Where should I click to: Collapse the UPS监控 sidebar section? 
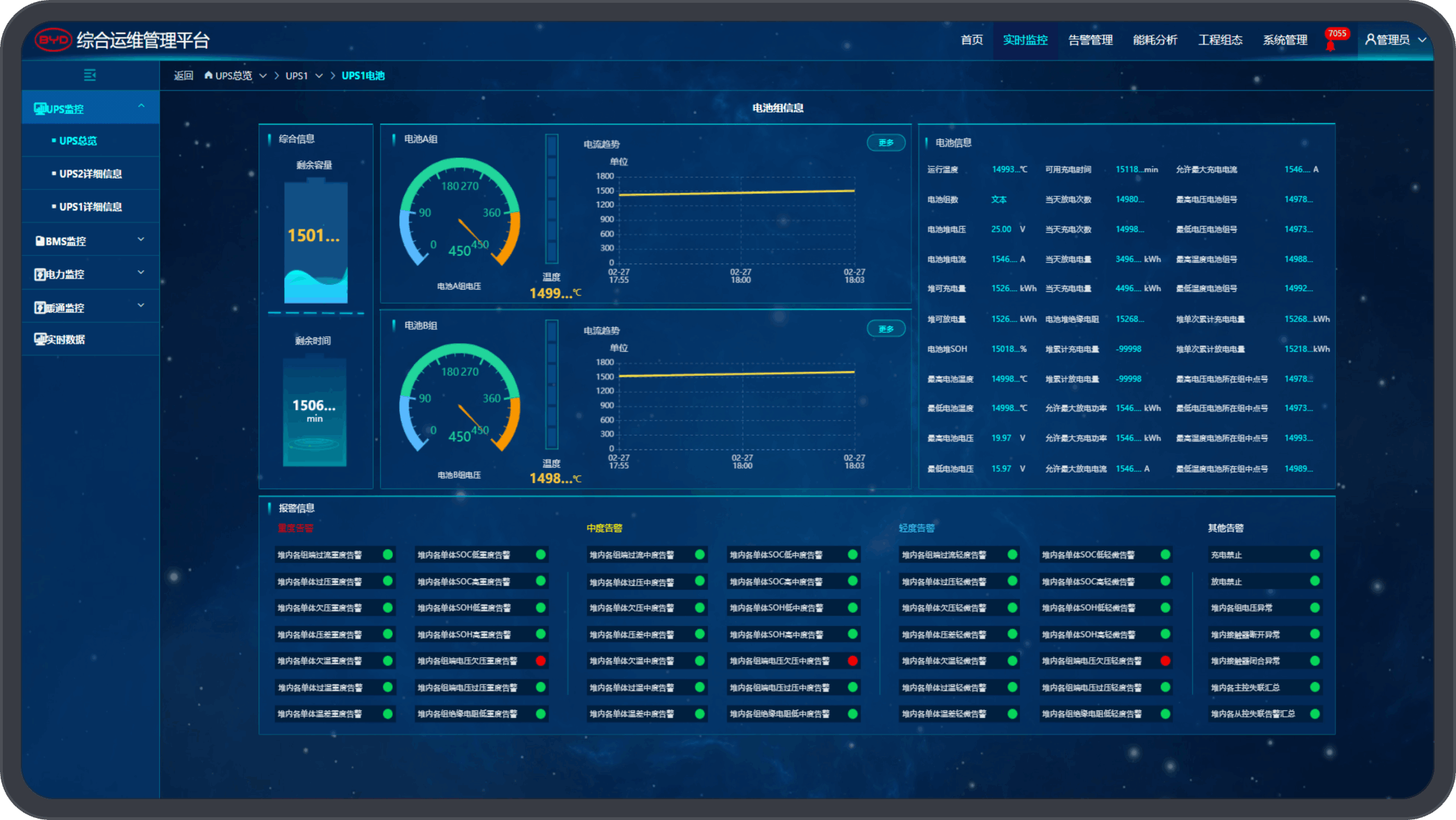(141, 106)
